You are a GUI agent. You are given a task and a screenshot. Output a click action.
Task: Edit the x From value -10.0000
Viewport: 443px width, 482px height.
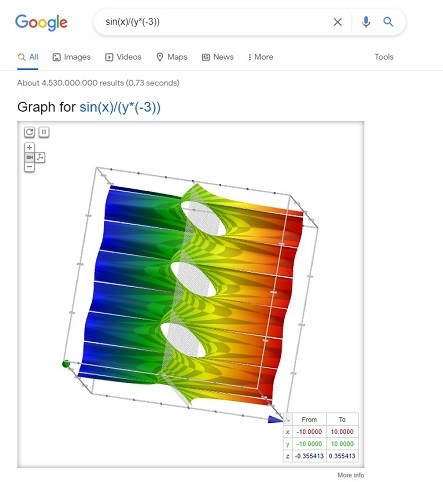tap(309, 432)
